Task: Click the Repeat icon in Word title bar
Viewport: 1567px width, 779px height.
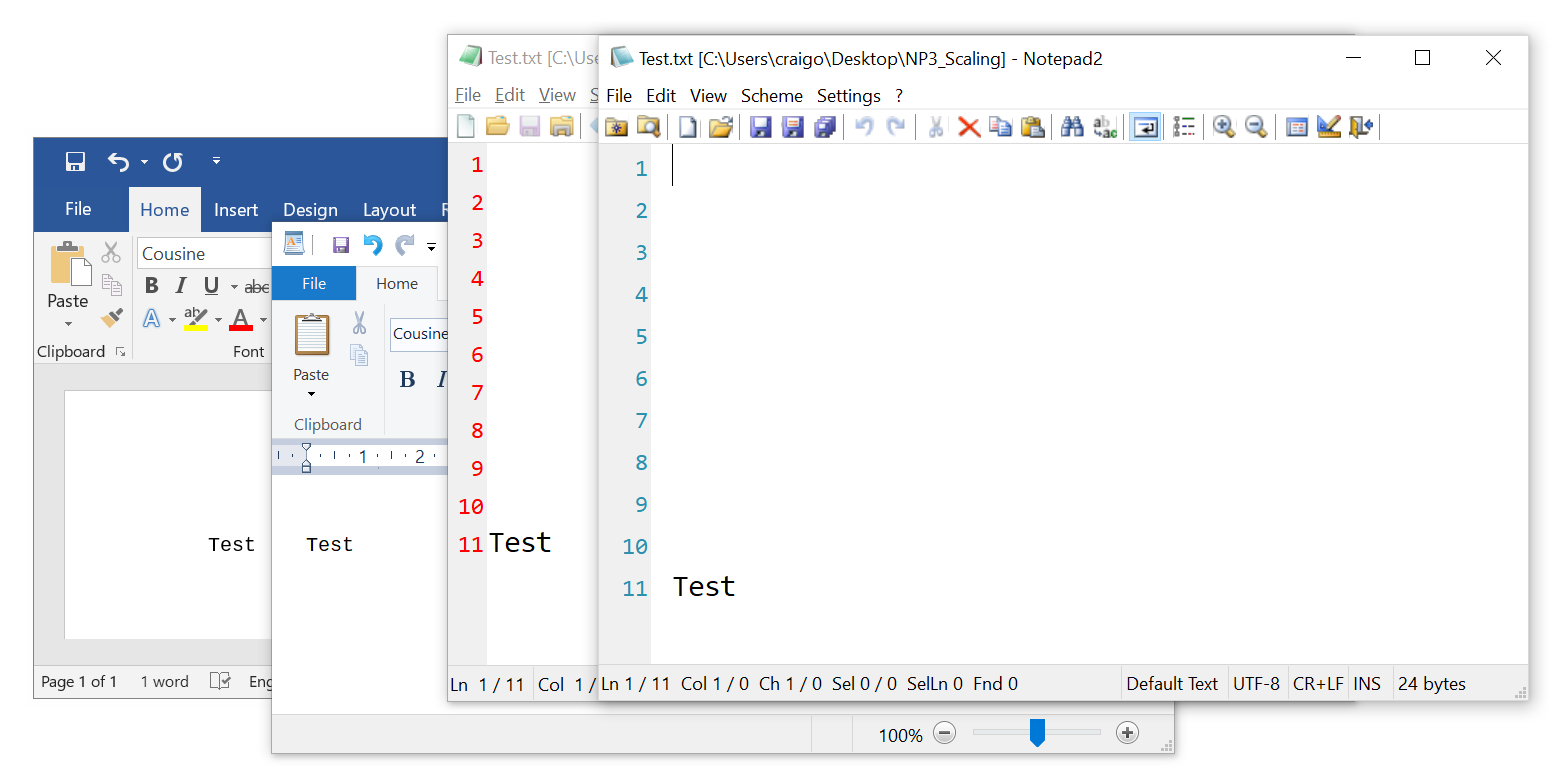Action: tap(173, 162)
